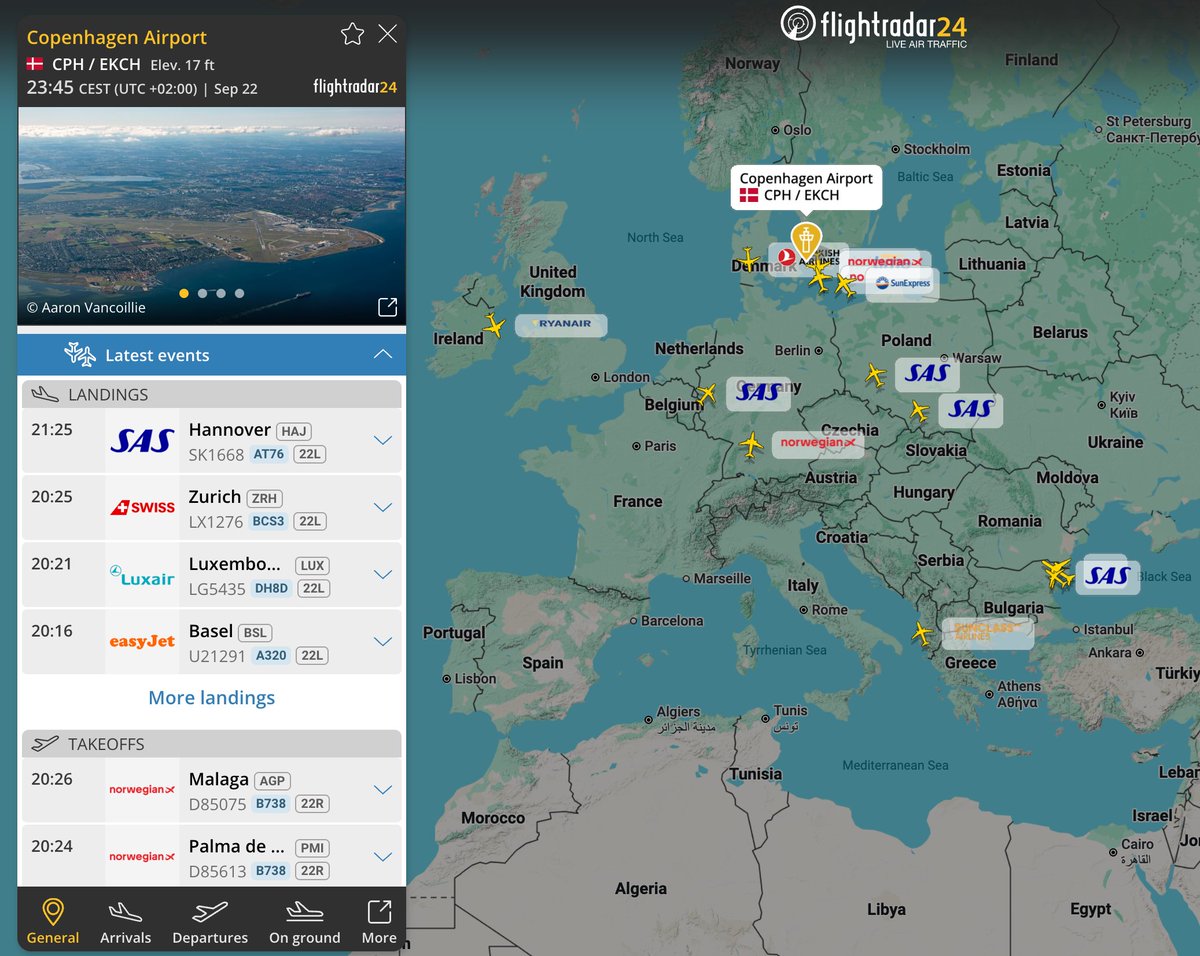Collapse the Latest events section
The height and width of the screenshot is (956, 1200).
(382, 354)
